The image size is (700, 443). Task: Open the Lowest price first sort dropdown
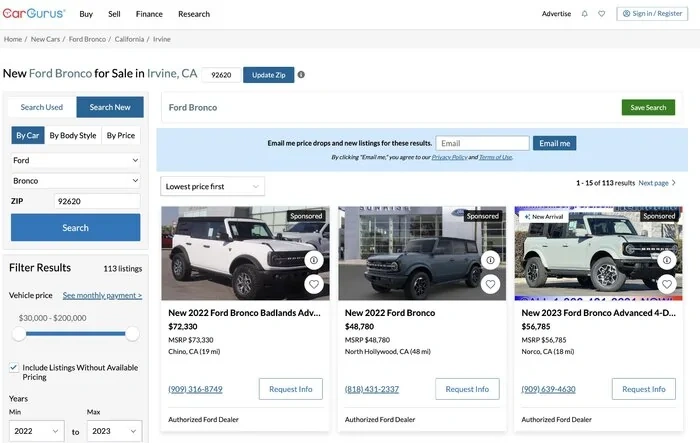212,186
